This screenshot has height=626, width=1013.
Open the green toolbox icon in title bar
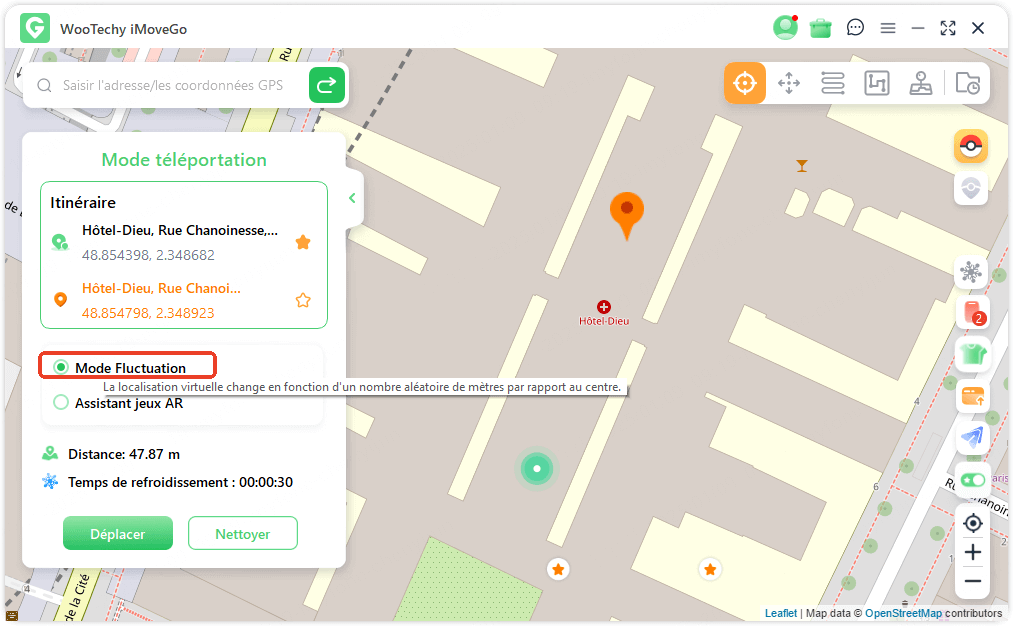(x=821, y=28)
